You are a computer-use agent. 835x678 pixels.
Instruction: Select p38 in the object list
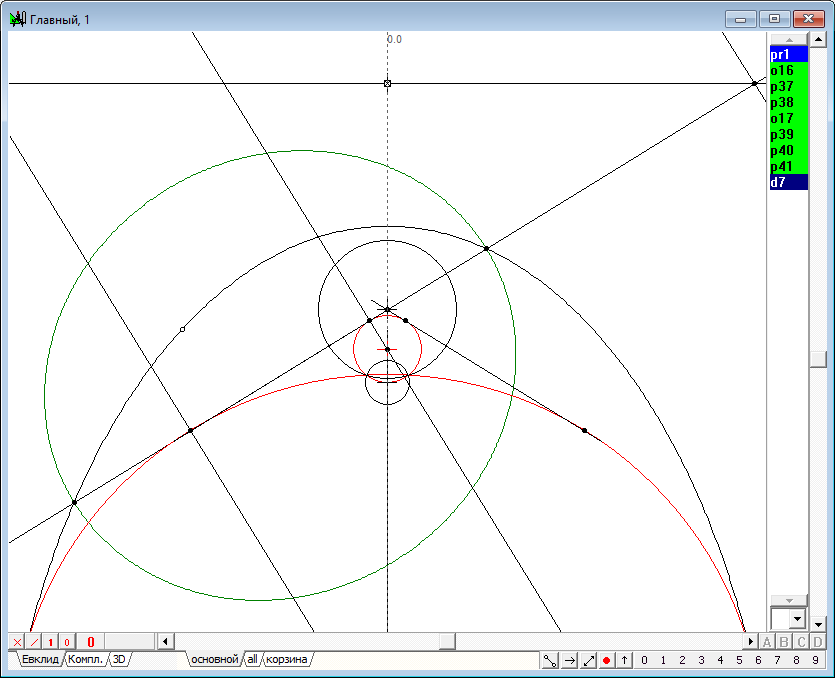pyautogui.click(x=789, y=102)
